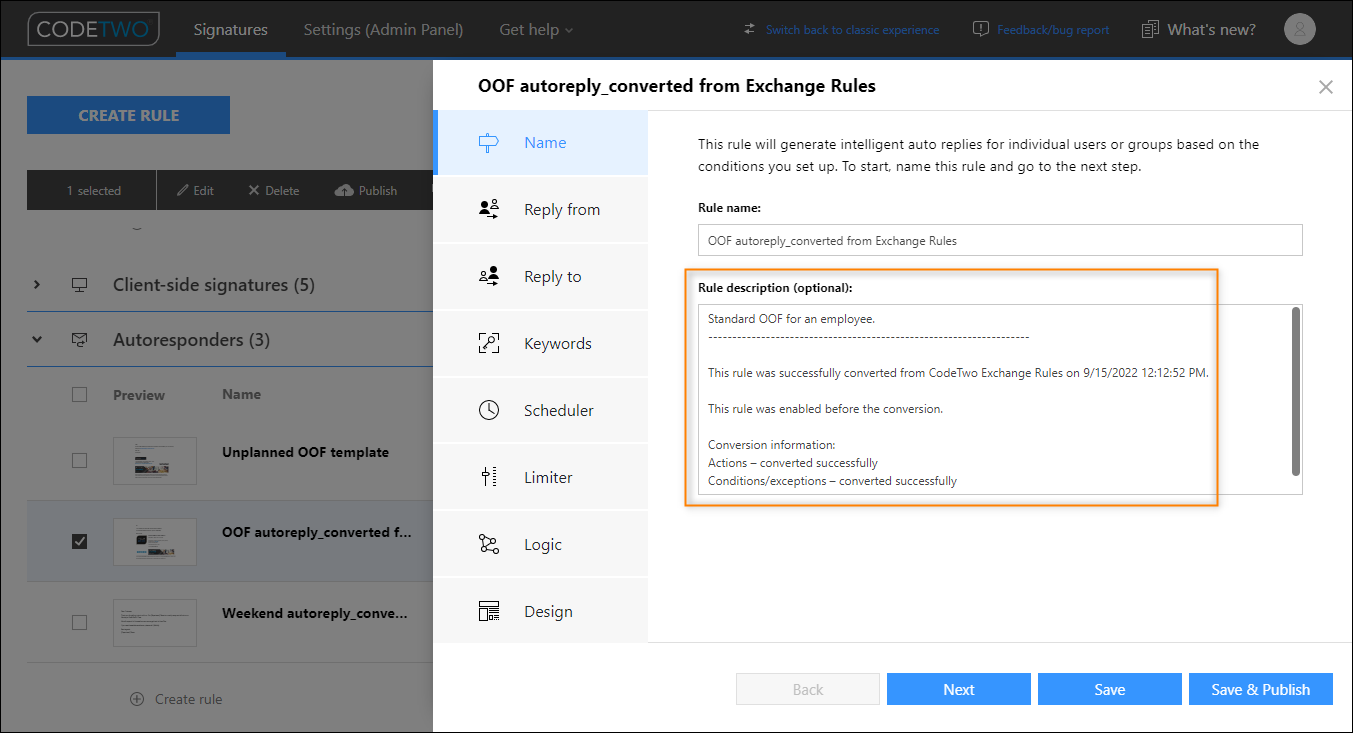This screenshot has width=1353, height=733.
Task: Click the Reply from people icon
Action: (488, 209)
